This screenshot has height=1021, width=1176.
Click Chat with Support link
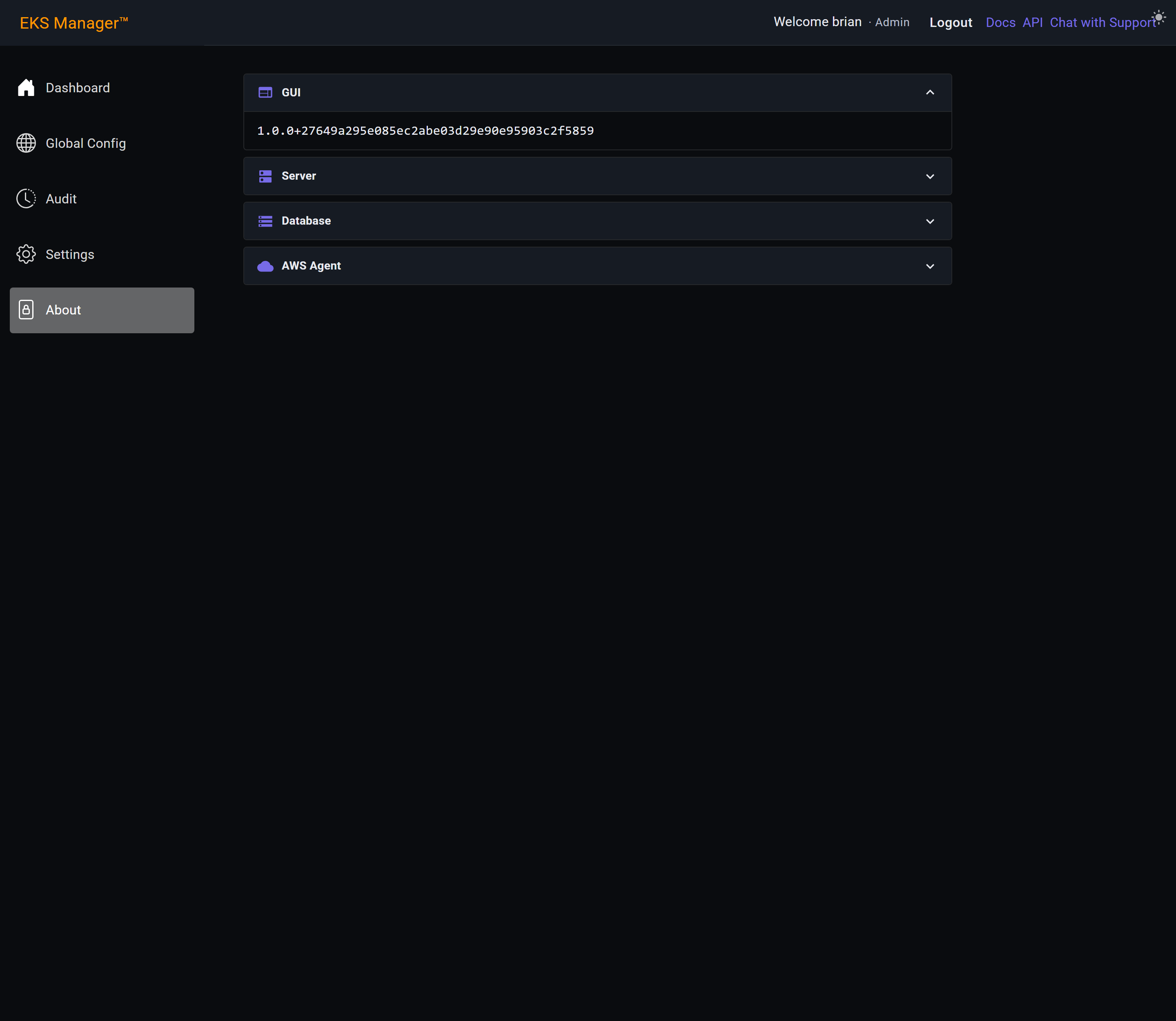(1102, 22)
